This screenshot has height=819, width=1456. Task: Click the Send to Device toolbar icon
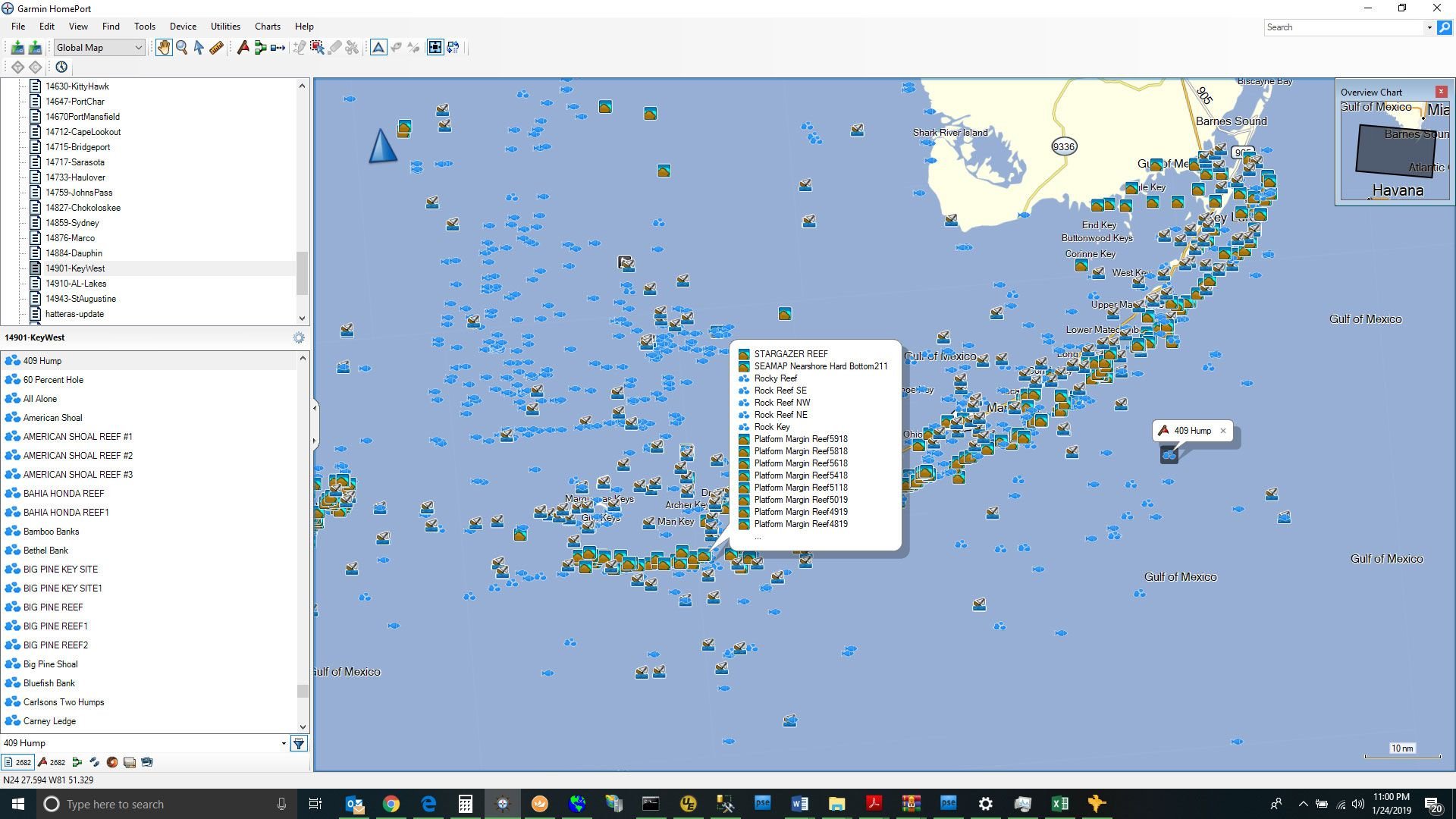point(35,48)
